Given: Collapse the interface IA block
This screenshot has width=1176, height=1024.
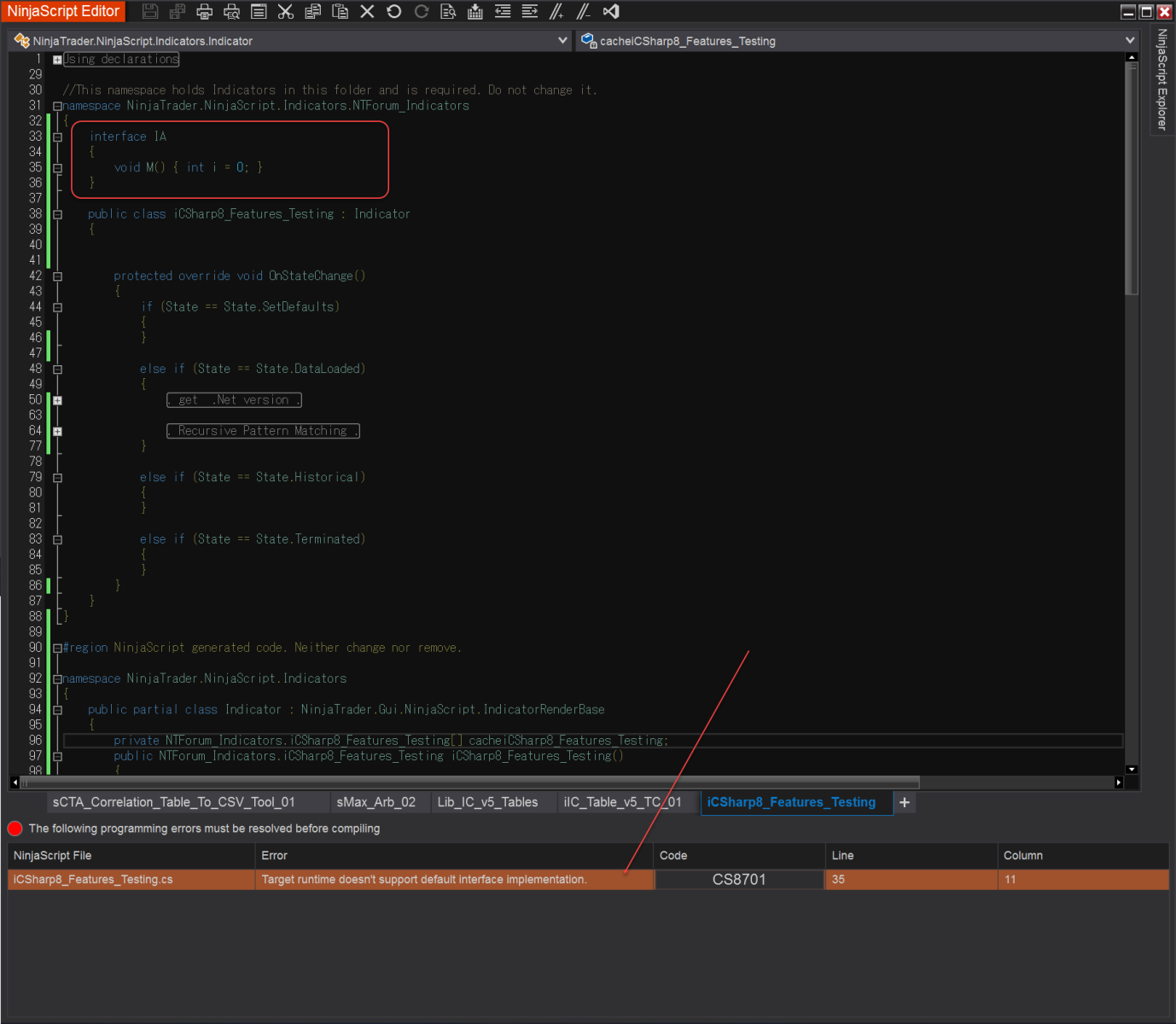Looking at the screenshot, I should point(57,137).
